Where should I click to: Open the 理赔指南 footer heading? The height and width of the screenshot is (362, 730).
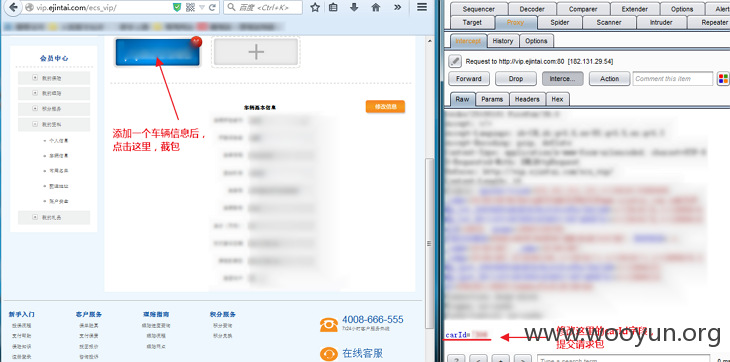(x=156, y=315)
